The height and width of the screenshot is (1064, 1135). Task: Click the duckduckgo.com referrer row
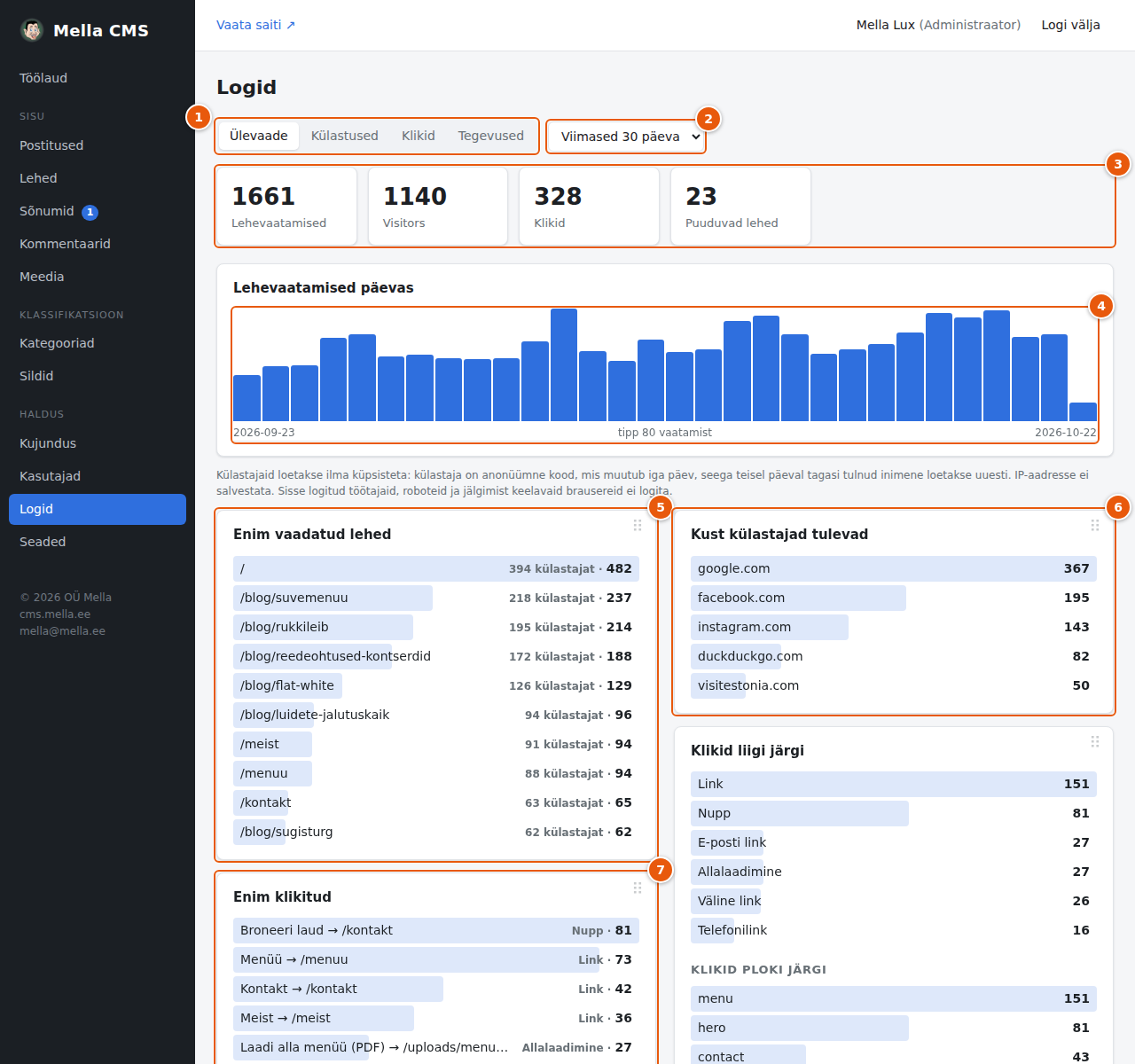894,656
